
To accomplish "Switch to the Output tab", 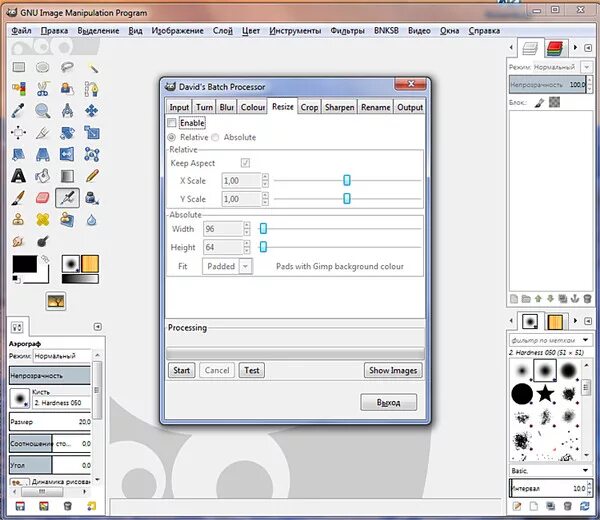I will tap(410, 107).
